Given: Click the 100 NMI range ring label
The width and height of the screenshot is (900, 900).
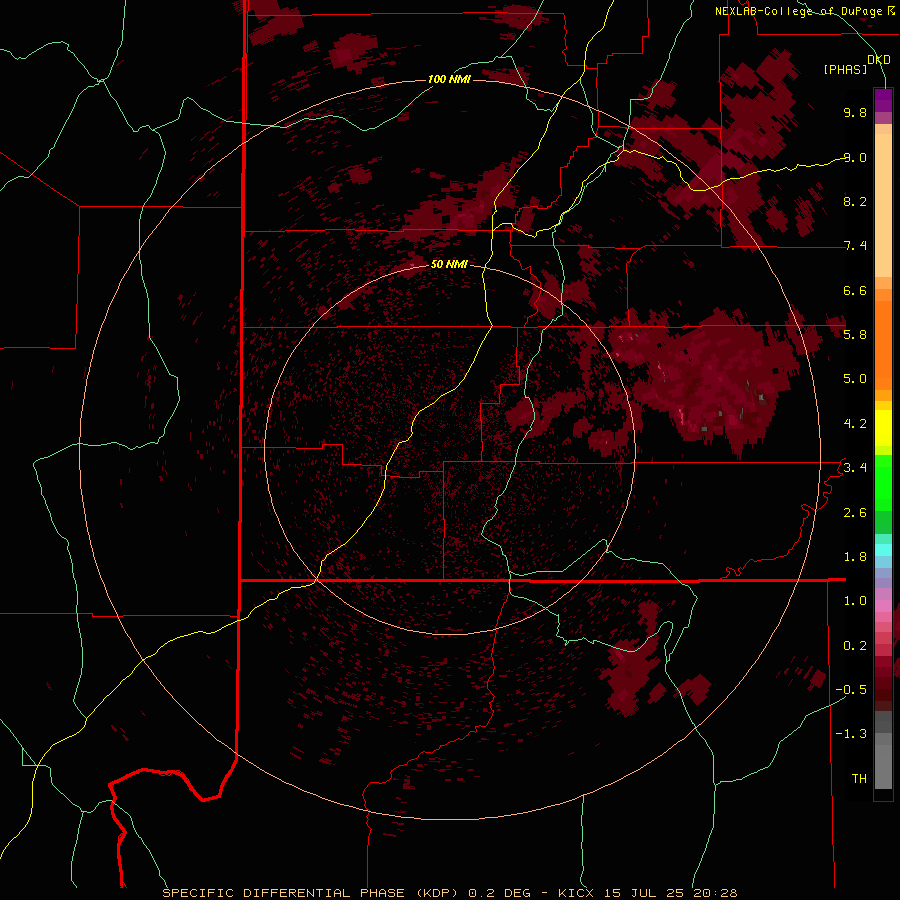Looking at the screenshot, I should pyautogui.click(x=449, y=79).
